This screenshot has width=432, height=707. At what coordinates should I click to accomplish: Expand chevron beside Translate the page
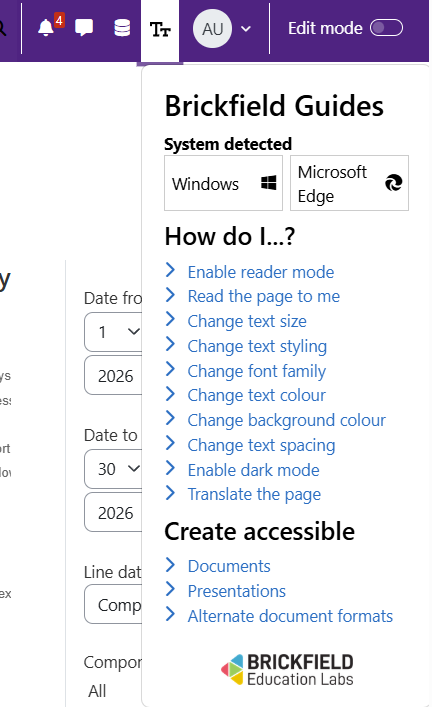point(170,492)
